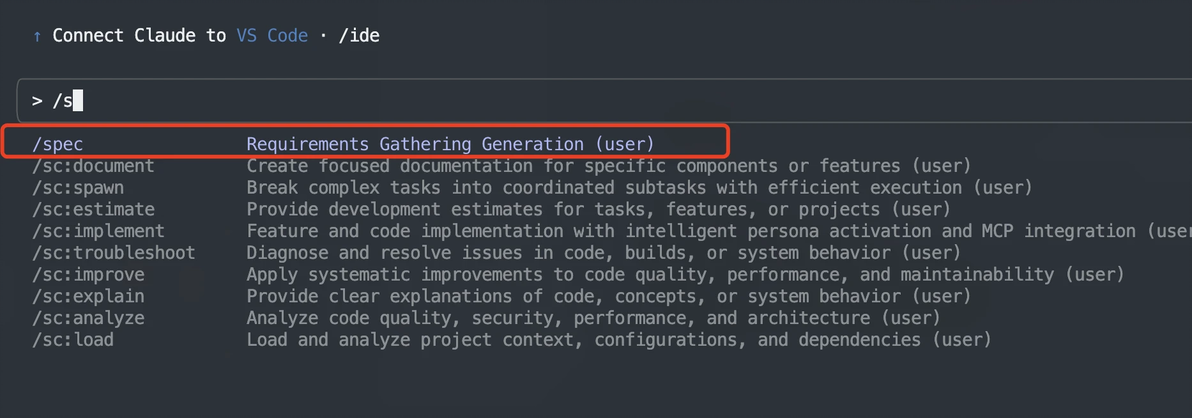This screenshot has height=418, width=1192.
Task: Select the /sc:improve command
Action: [88, 274]
